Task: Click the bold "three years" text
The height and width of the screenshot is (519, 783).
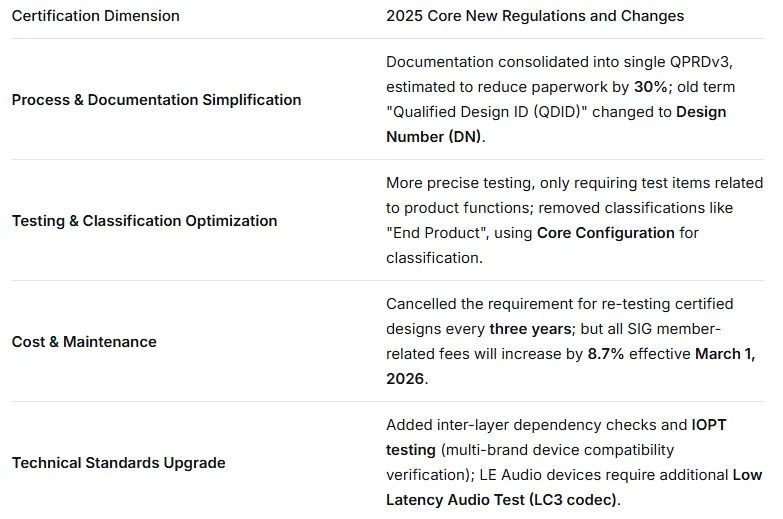Action: tap(531, 328)
